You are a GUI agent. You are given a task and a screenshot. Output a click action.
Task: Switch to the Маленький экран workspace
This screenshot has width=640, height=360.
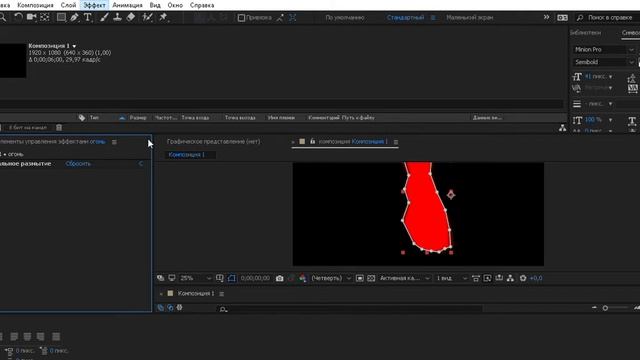pyautogui.click(x=470, y=18)
